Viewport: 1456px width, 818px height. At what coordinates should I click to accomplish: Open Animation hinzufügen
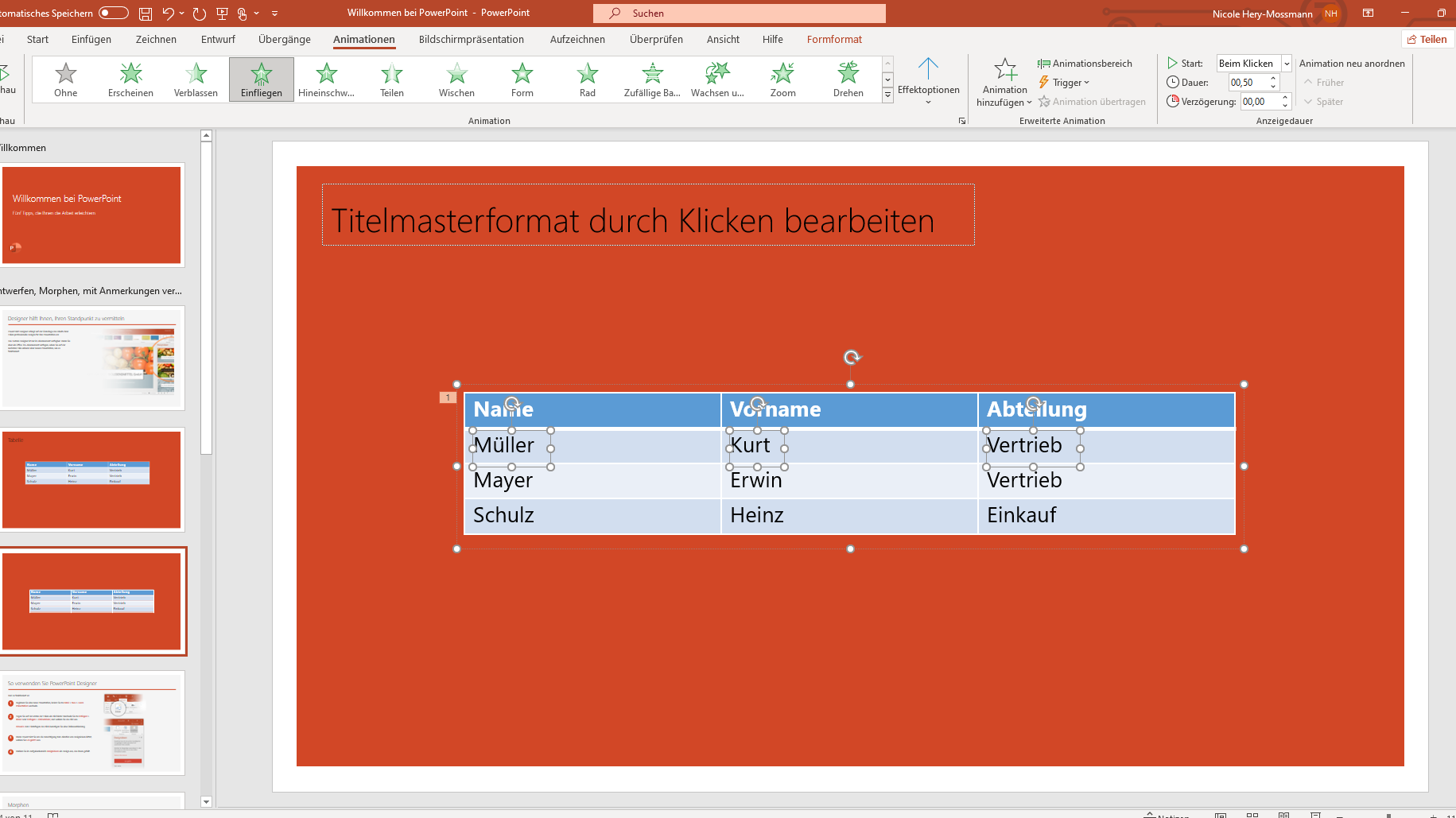pos(1004,82)
